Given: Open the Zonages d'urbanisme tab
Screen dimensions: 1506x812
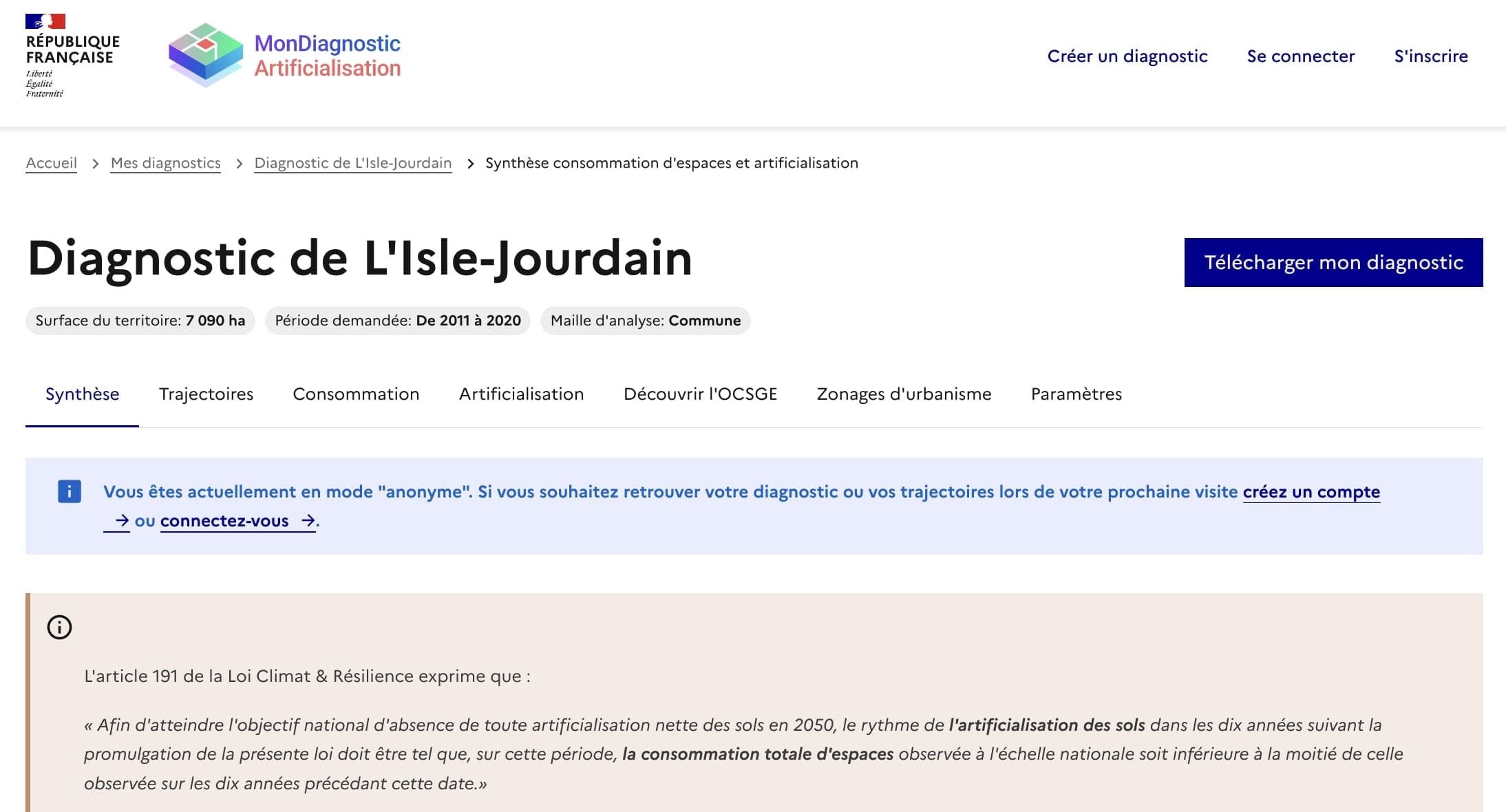Looking at the screenshot, I should [x=904, y=394].
